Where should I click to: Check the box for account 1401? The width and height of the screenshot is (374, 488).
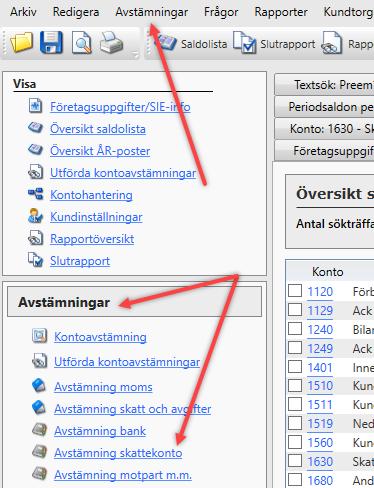click(x=295, y=367)
